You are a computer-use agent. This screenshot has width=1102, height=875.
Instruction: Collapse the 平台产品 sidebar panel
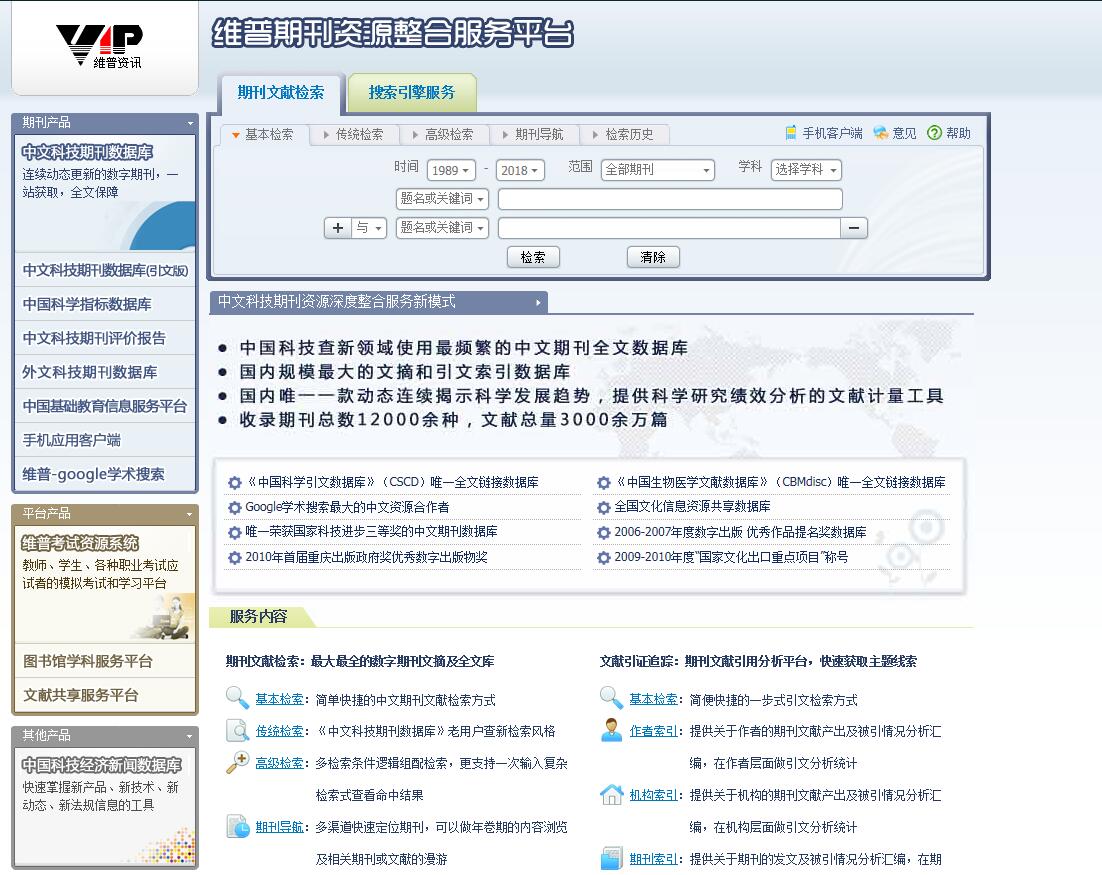pos(190,514)
